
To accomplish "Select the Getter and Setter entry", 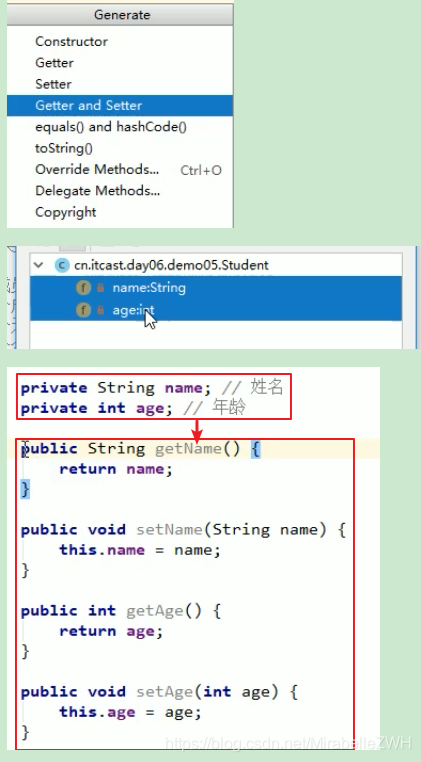I will [x=120, y=105].
